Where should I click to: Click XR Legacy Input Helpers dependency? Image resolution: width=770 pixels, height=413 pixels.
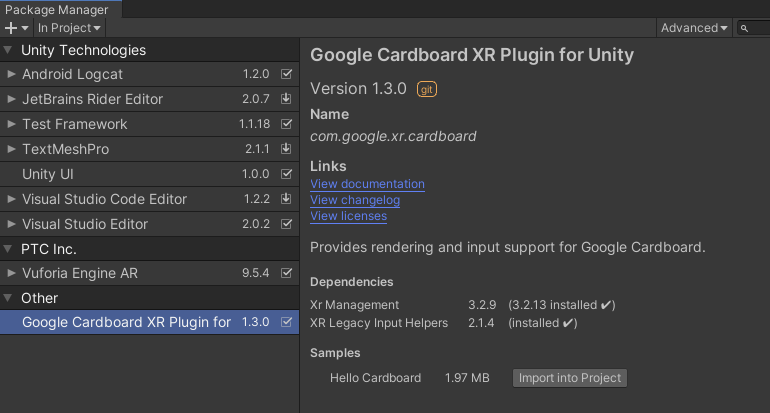pyautogui.click(x=379, y=323)
